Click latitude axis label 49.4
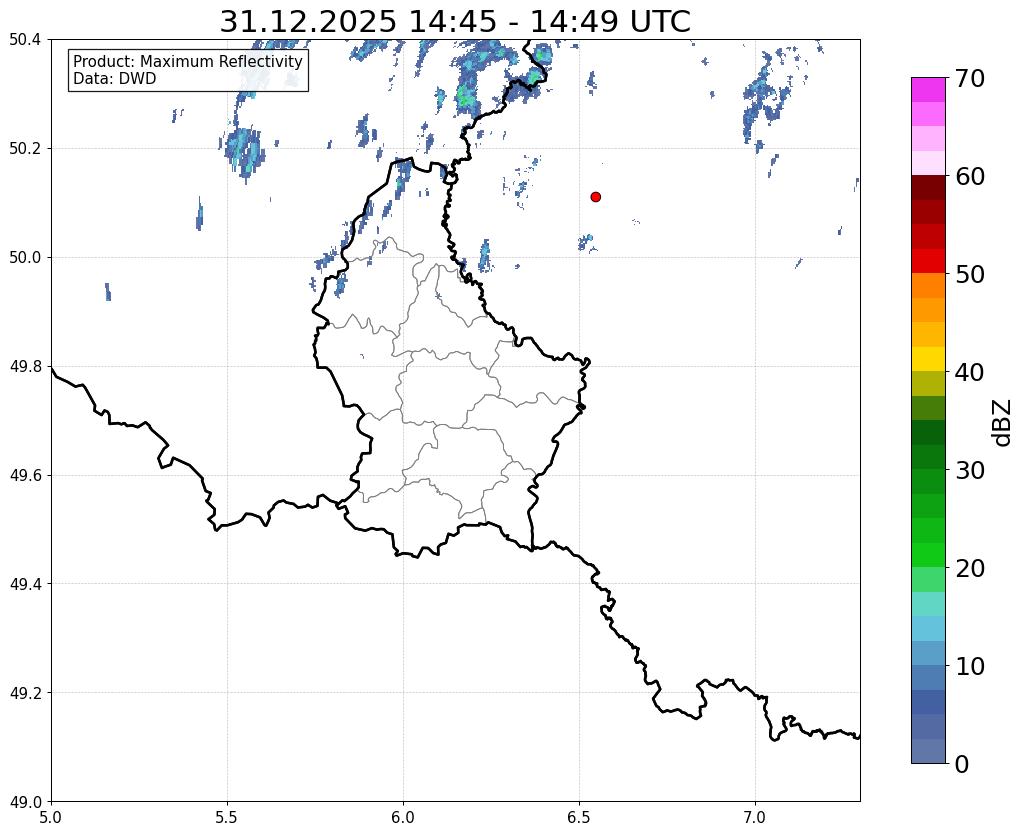This screenshot has height=834, width=1023. (25, 584)
